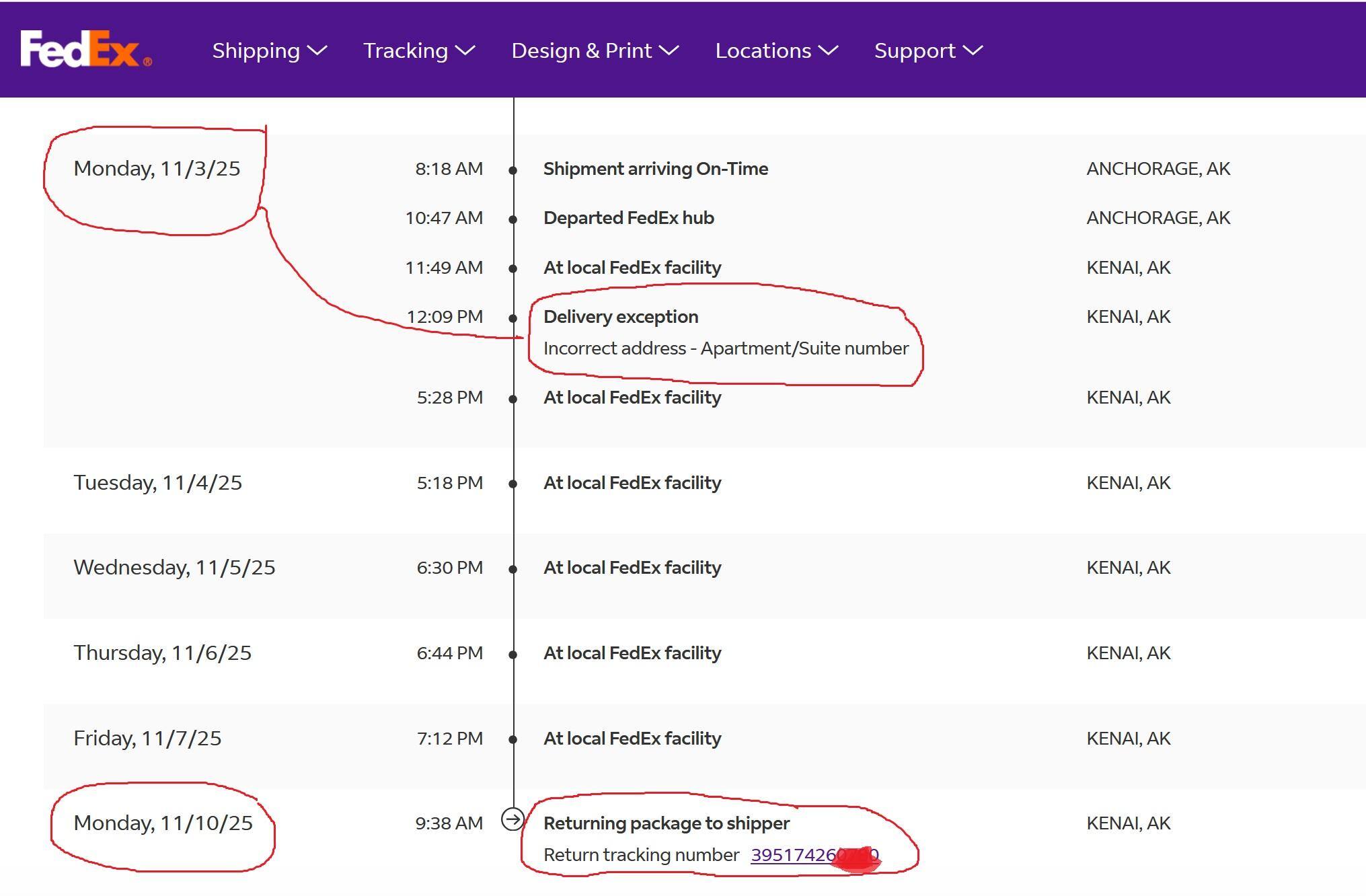Open the Locations menu

click(x=763, y=50)
